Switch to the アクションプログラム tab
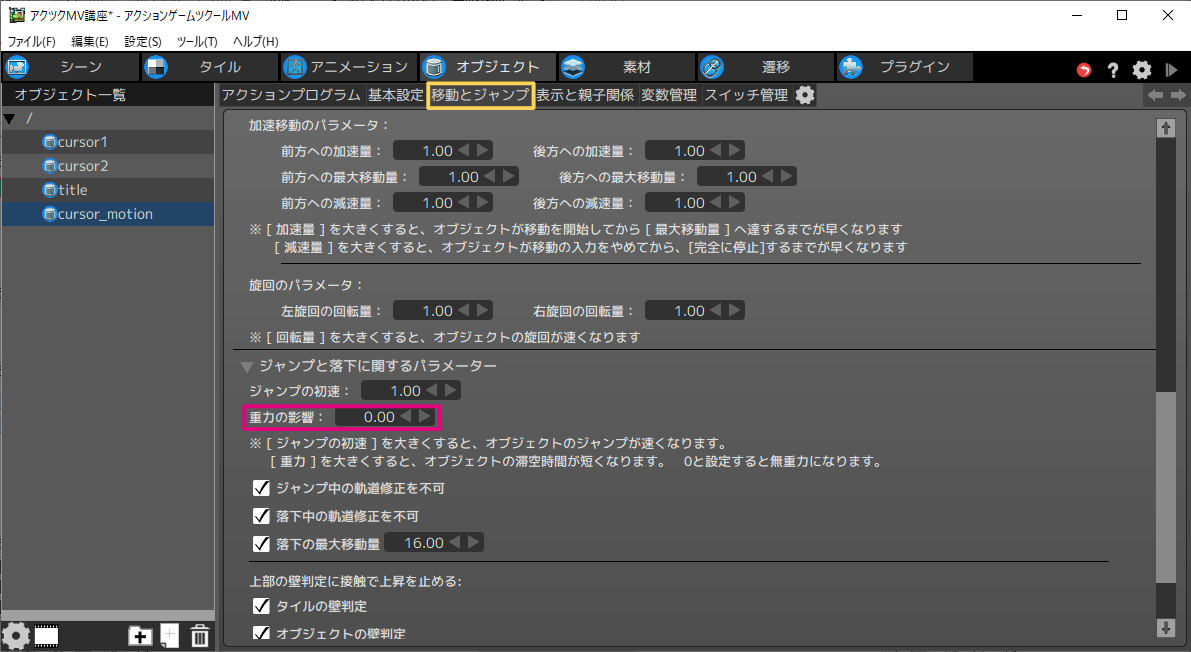 point(290,96)
